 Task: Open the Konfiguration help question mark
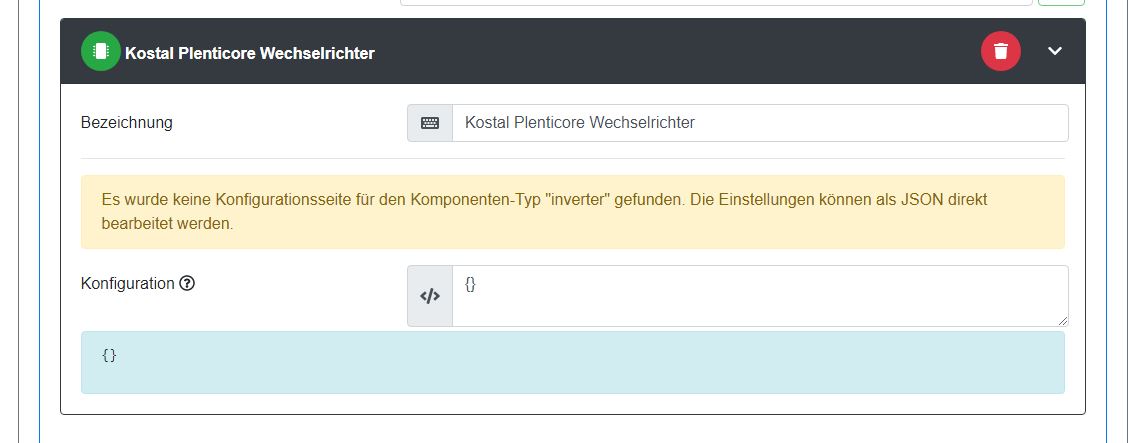187,283
